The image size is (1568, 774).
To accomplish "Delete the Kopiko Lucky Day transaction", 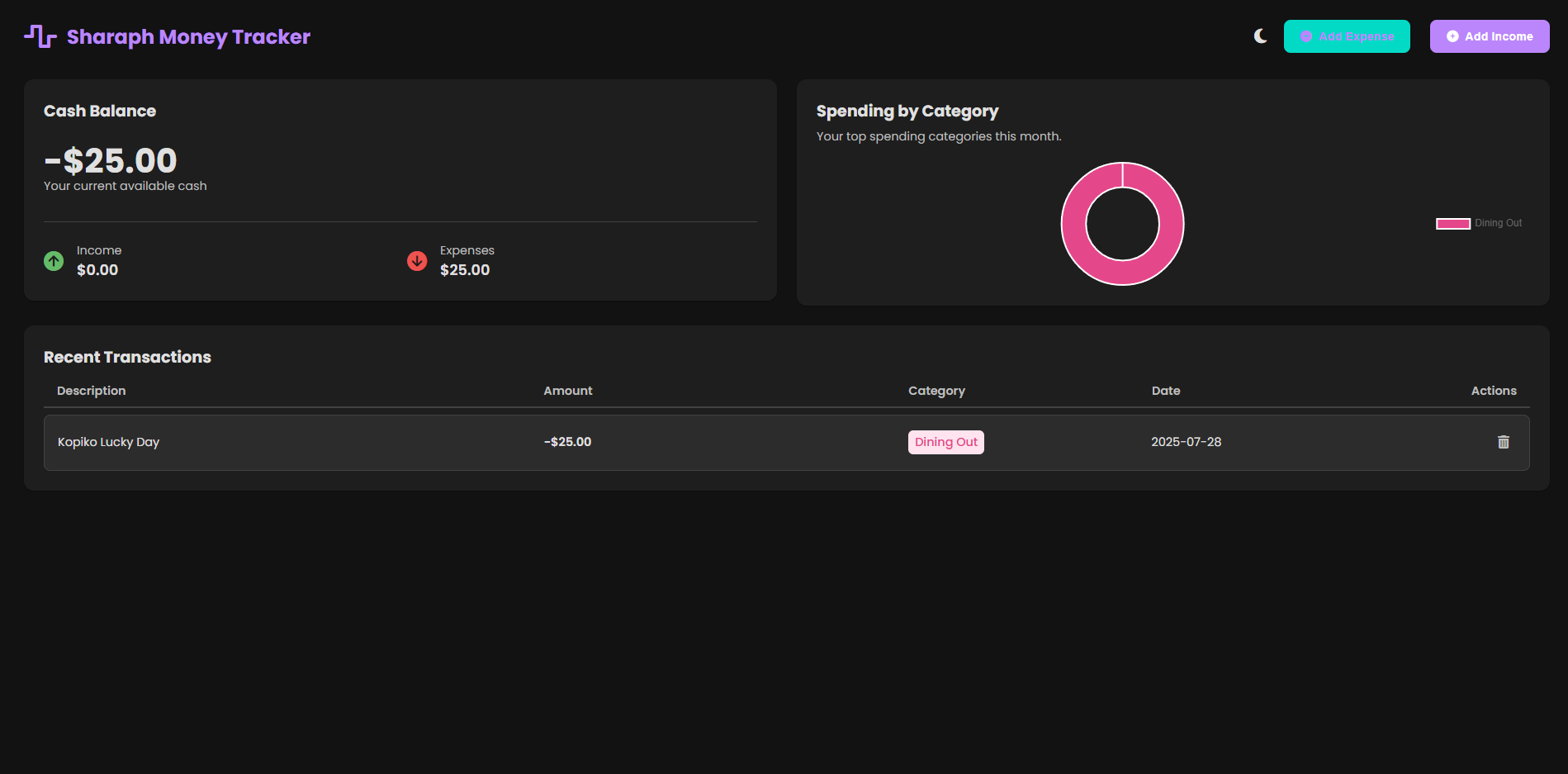I will pos(1504,442).
